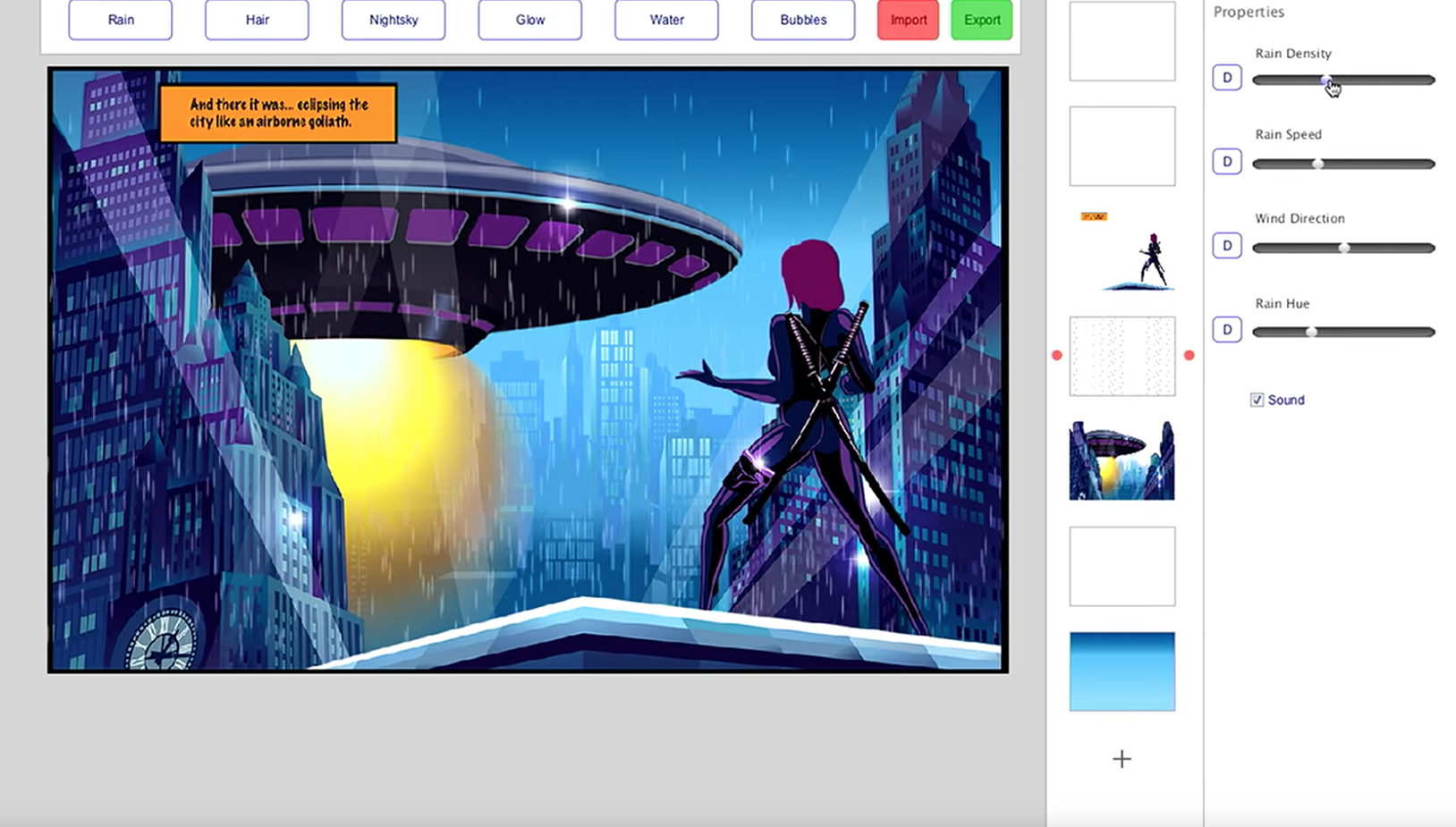
Task: Add the Rain effect
Action: [121, 20]
